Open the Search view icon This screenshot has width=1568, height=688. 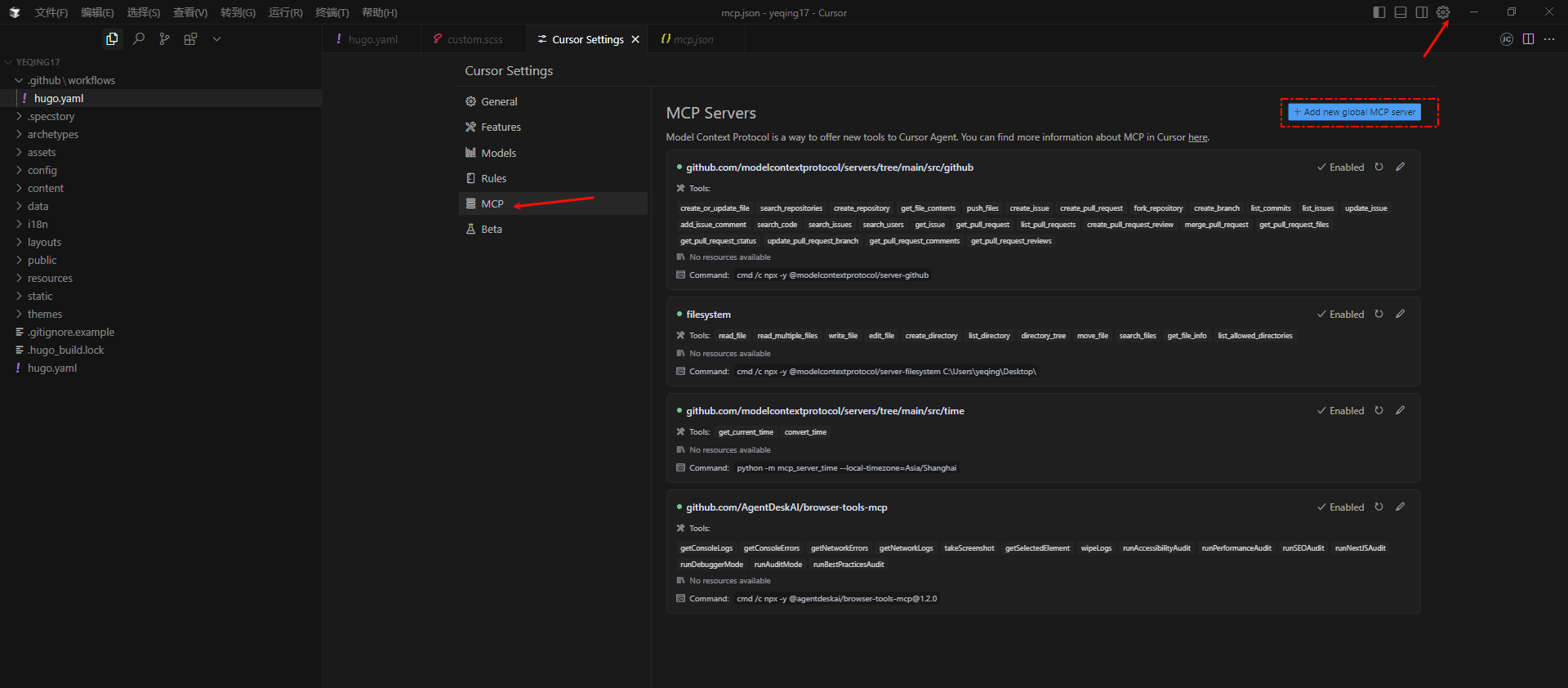(139, 39)
